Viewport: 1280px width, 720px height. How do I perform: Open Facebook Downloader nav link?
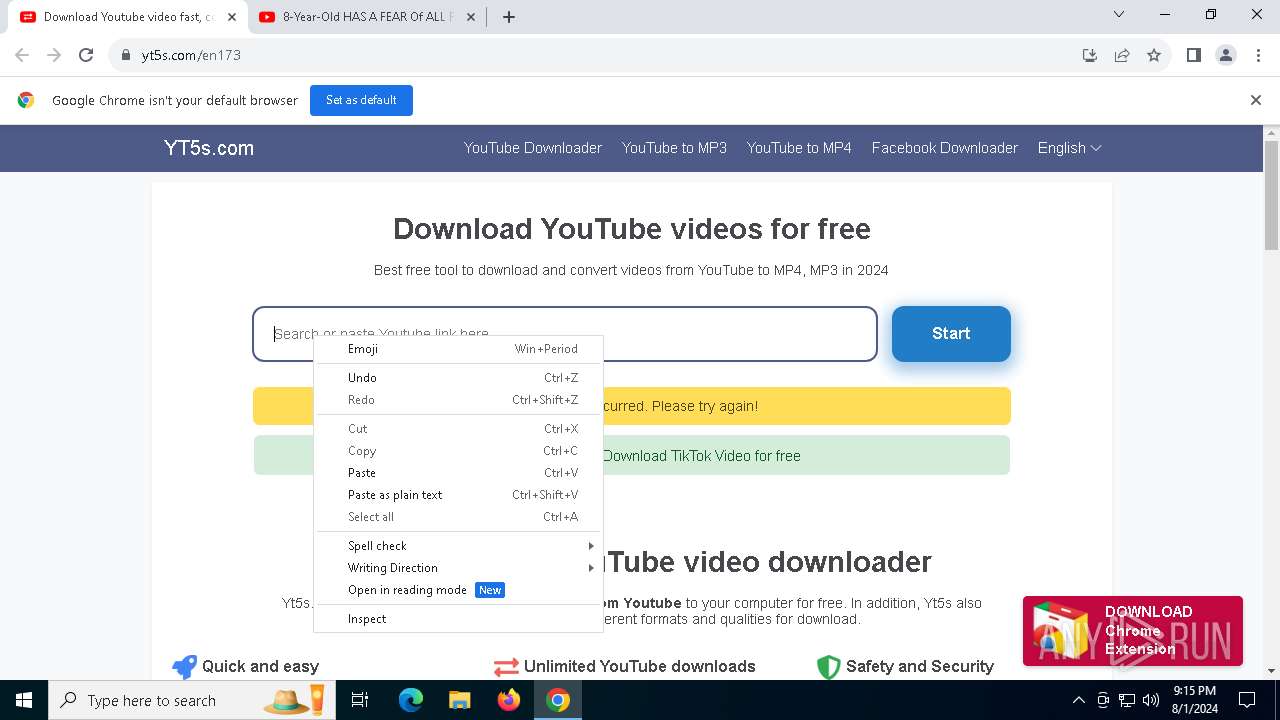(x=945, y=148)
